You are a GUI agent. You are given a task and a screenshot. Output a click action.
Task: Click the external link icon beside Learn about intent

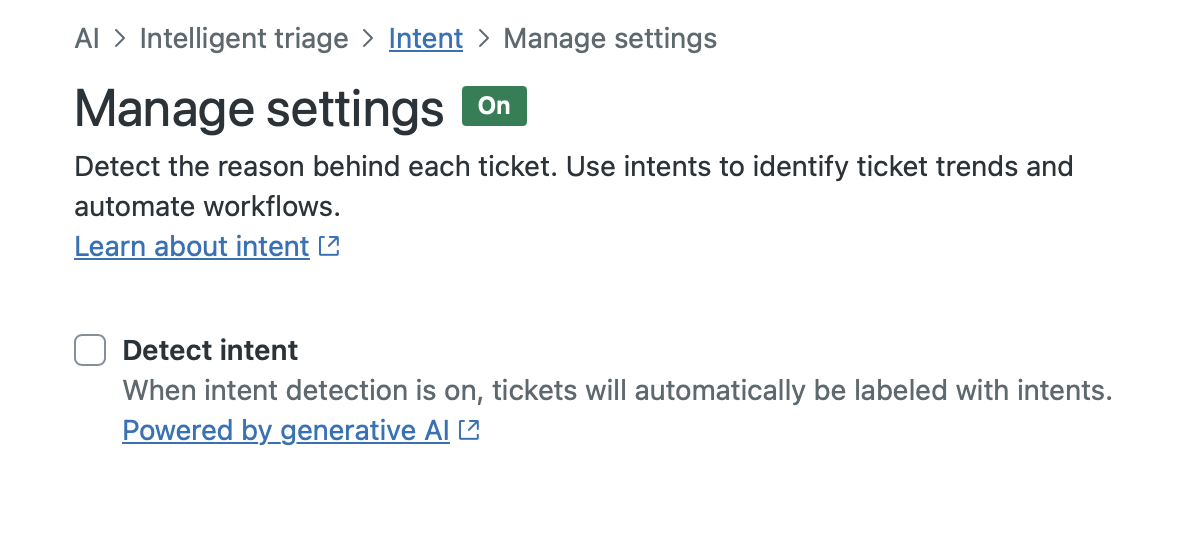coord(329,246)
